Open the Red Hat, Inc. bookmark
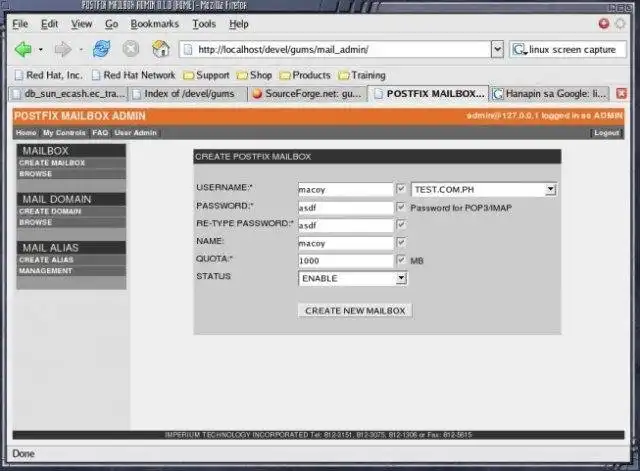Screen dimensions: 640x471 coord(48,75)
